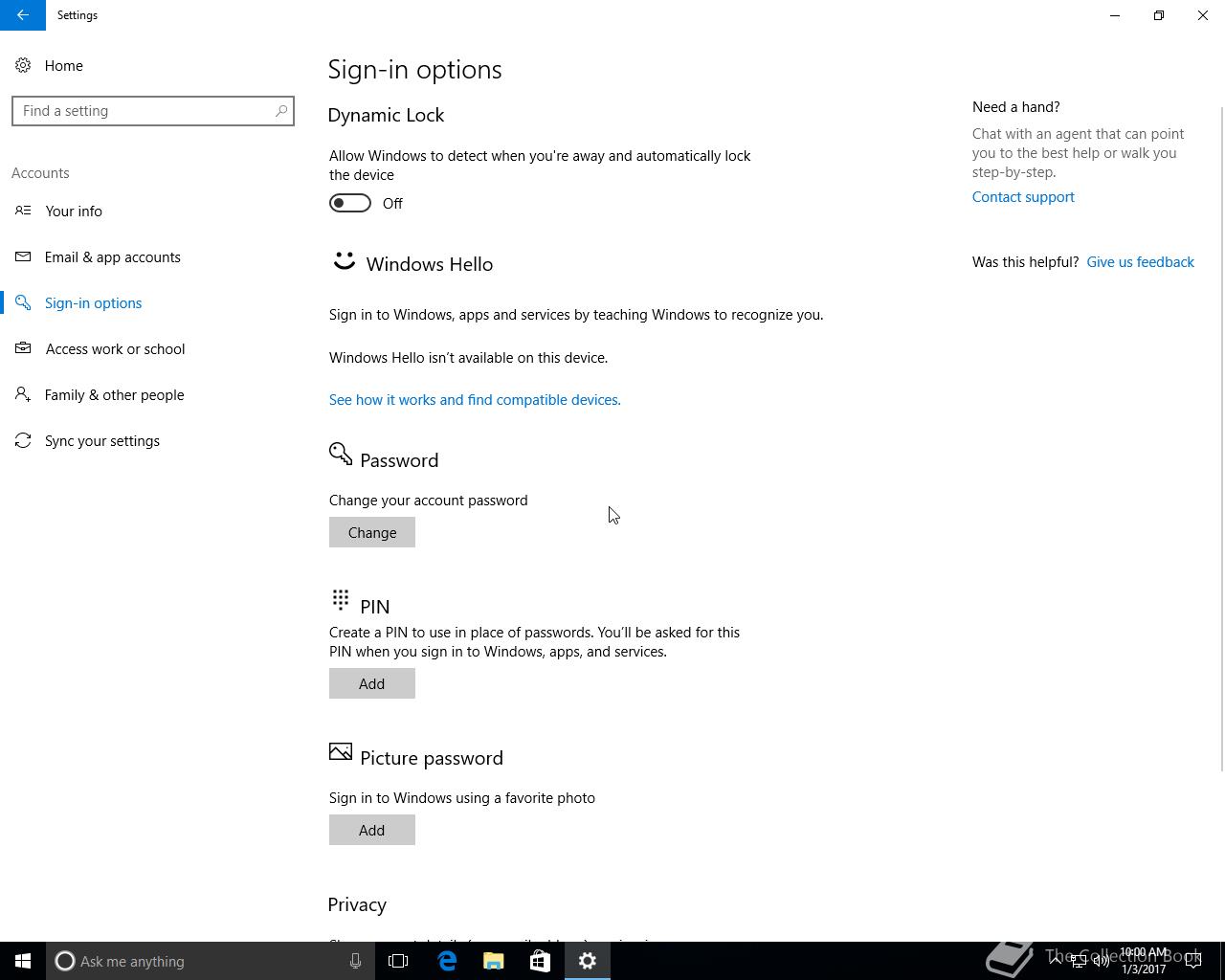The image size is (1225, 980).
Task: Click the Accounts section label
Action: click(x=40, y=173)
